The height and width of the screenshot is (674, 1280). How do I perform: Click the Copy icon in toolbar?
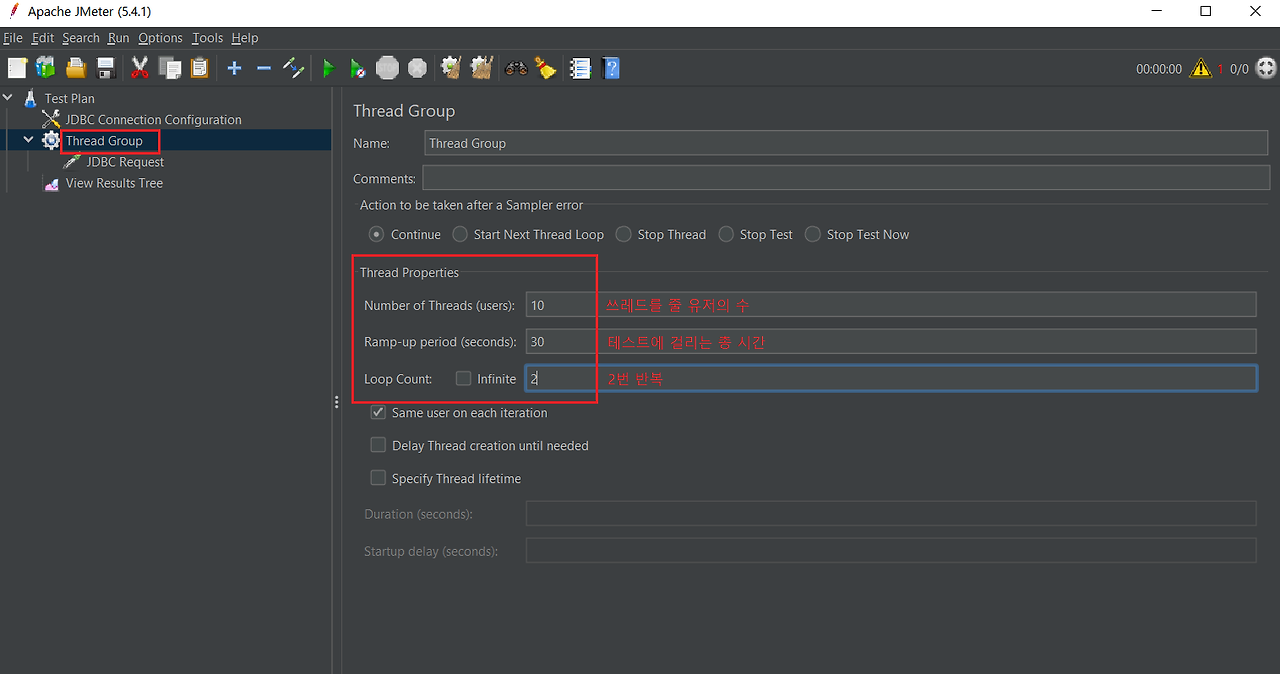tap(170, 68)
